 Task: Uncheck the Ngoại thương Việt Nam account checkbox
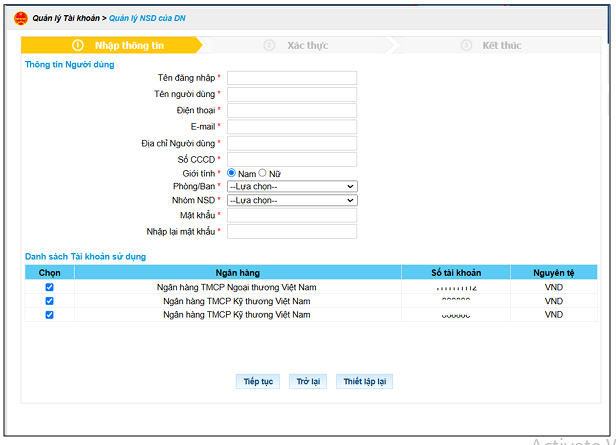coord(50,287)
